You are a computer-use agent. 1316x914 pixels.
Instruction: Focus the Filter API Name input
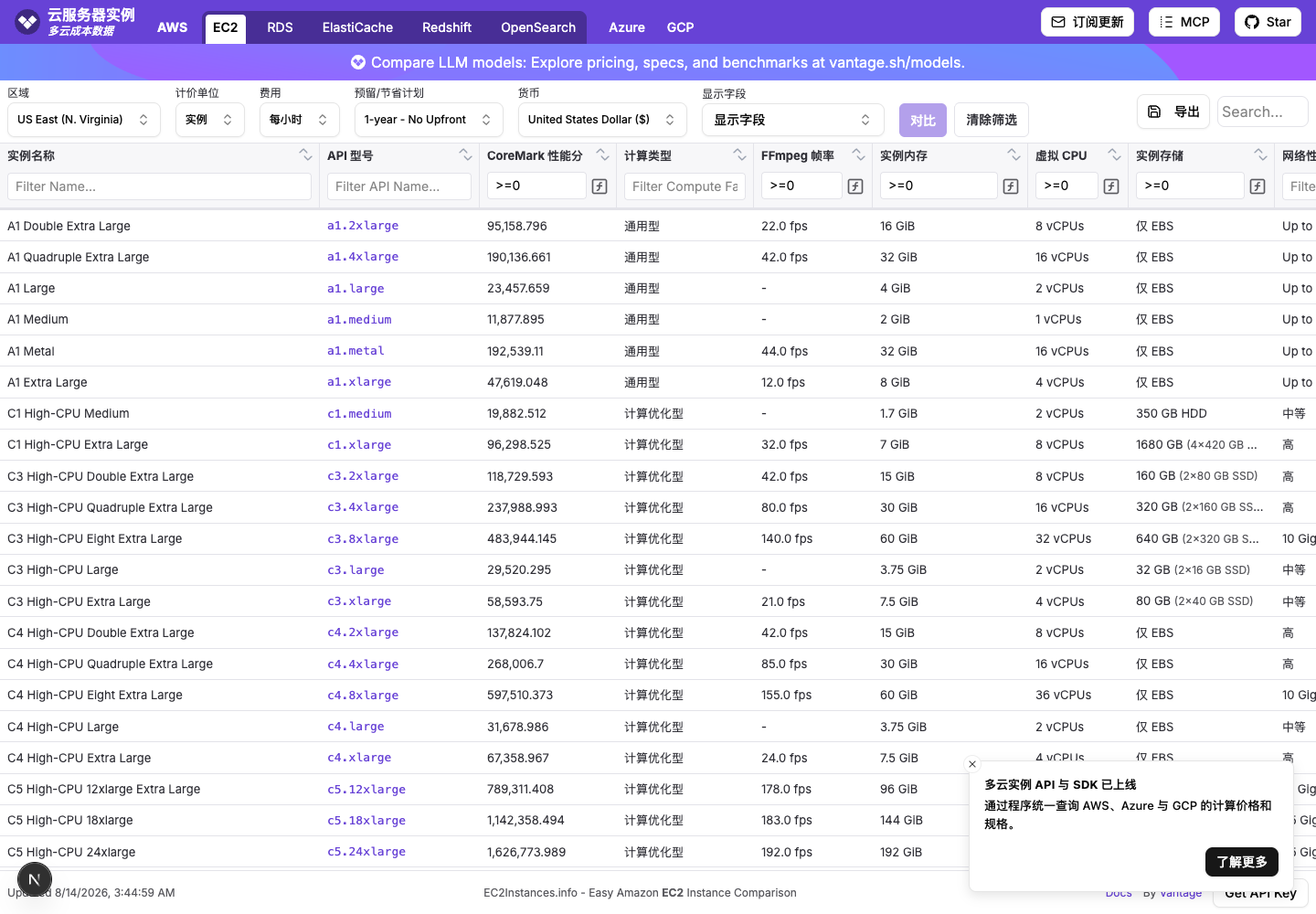point(399,186)
